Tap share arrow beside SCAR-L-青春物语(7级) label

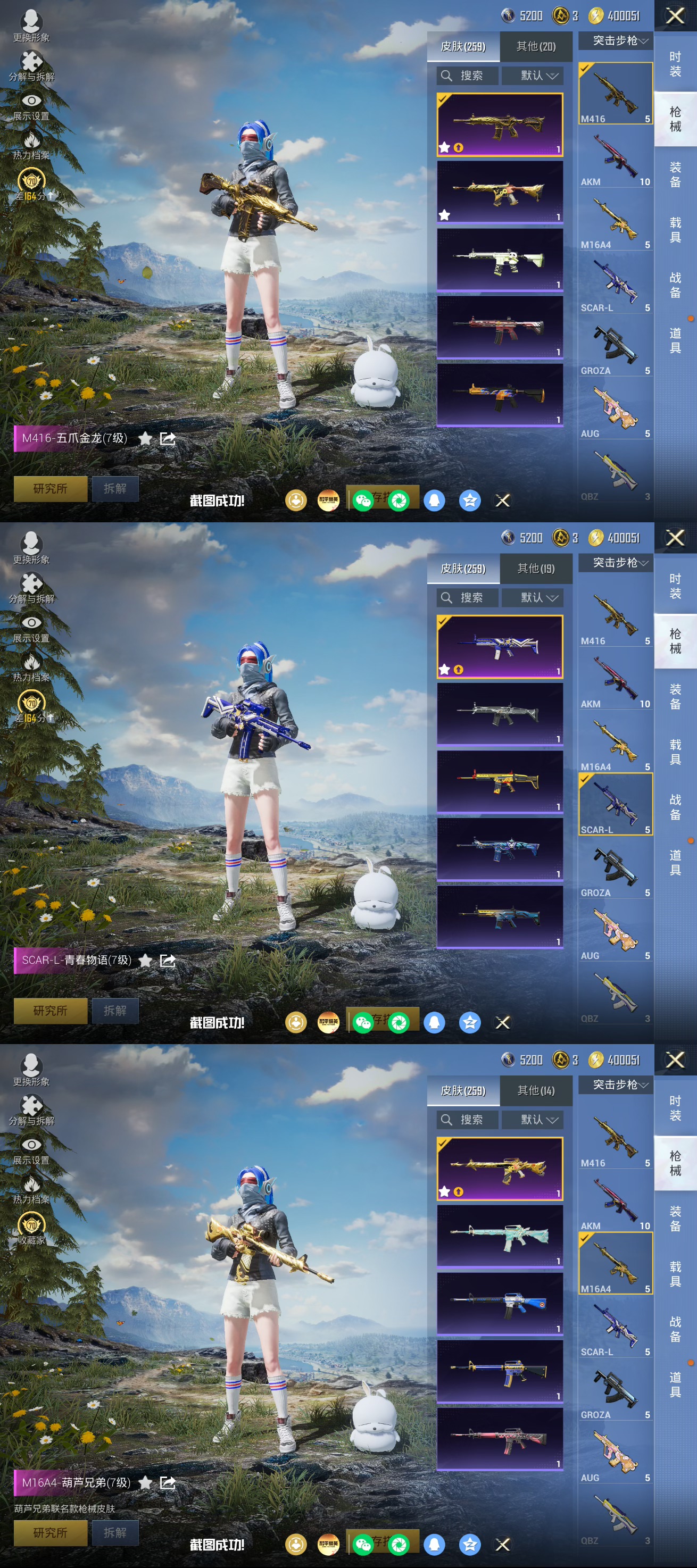(168, 961)
